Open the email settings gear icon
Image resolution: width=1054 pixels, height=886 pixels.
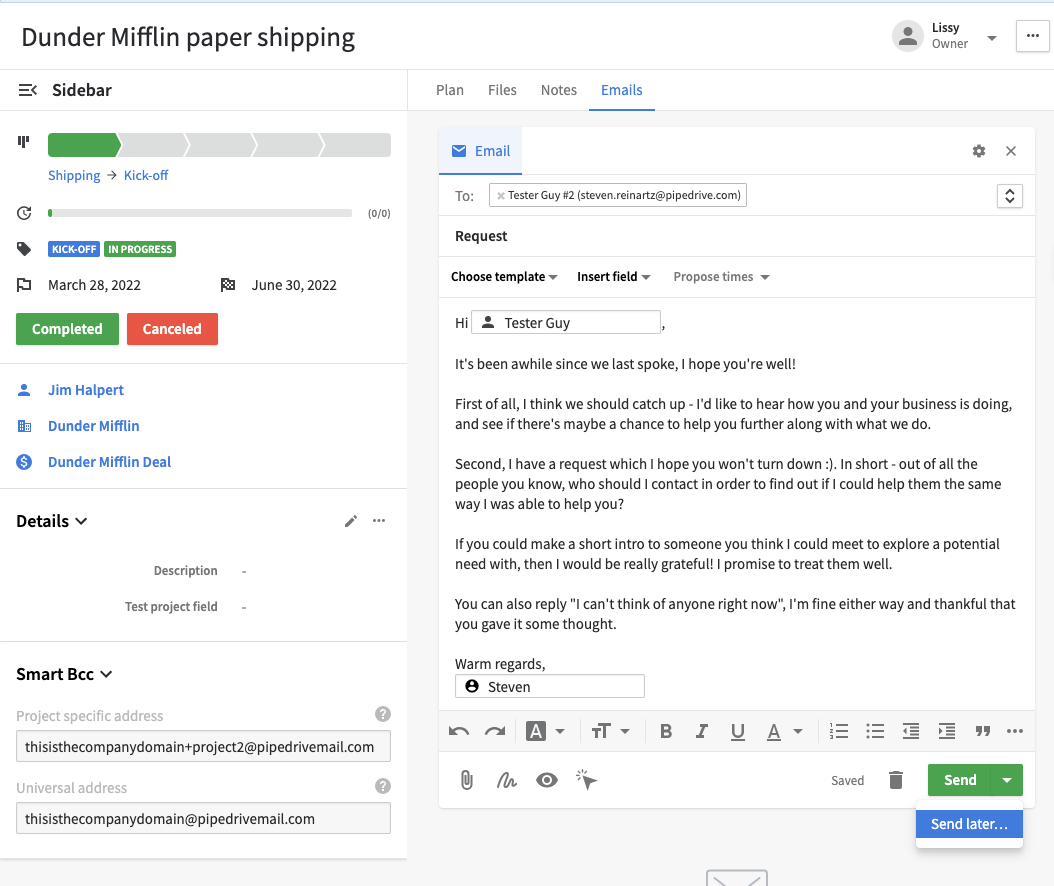[x=978, y=150]
